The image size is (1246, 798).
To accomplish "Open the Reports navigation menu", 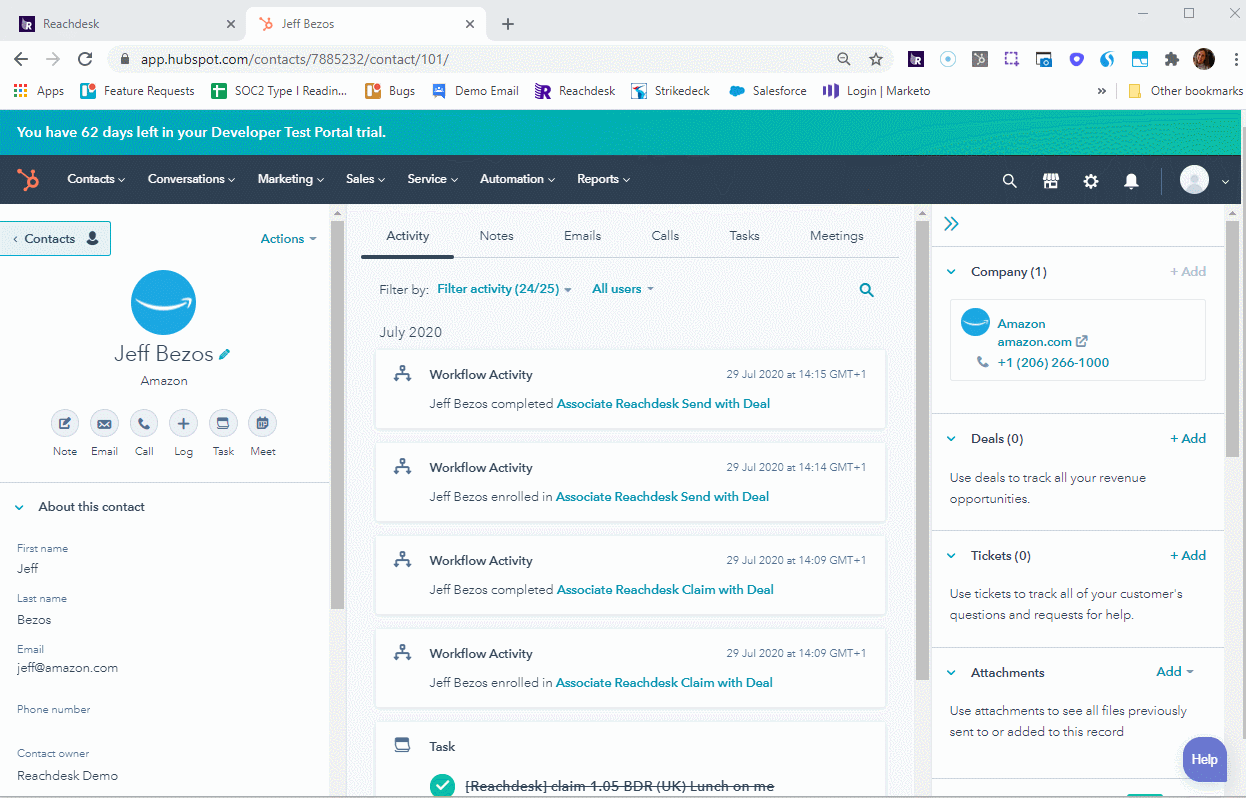I will [604, 179].
